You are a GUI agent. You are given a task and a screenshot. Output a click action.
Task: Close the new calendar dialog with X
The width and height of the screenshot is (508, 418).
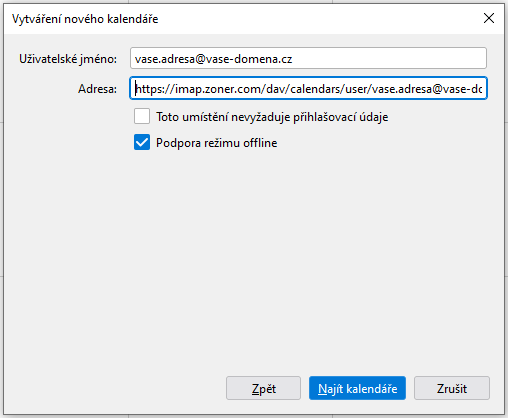click(489, 18)
